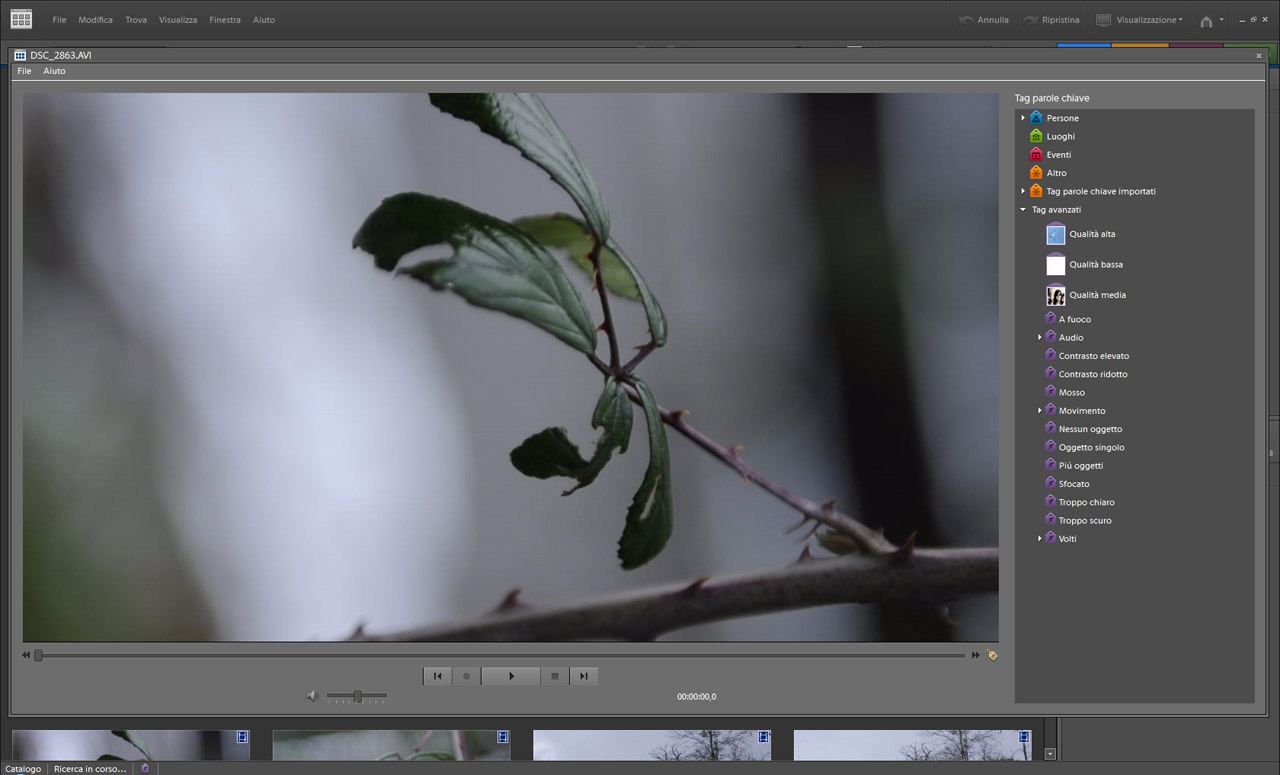Click the Qualità alta tag thumbnail
This screenshot has height=775, width=1280.
pos(1056,234)
